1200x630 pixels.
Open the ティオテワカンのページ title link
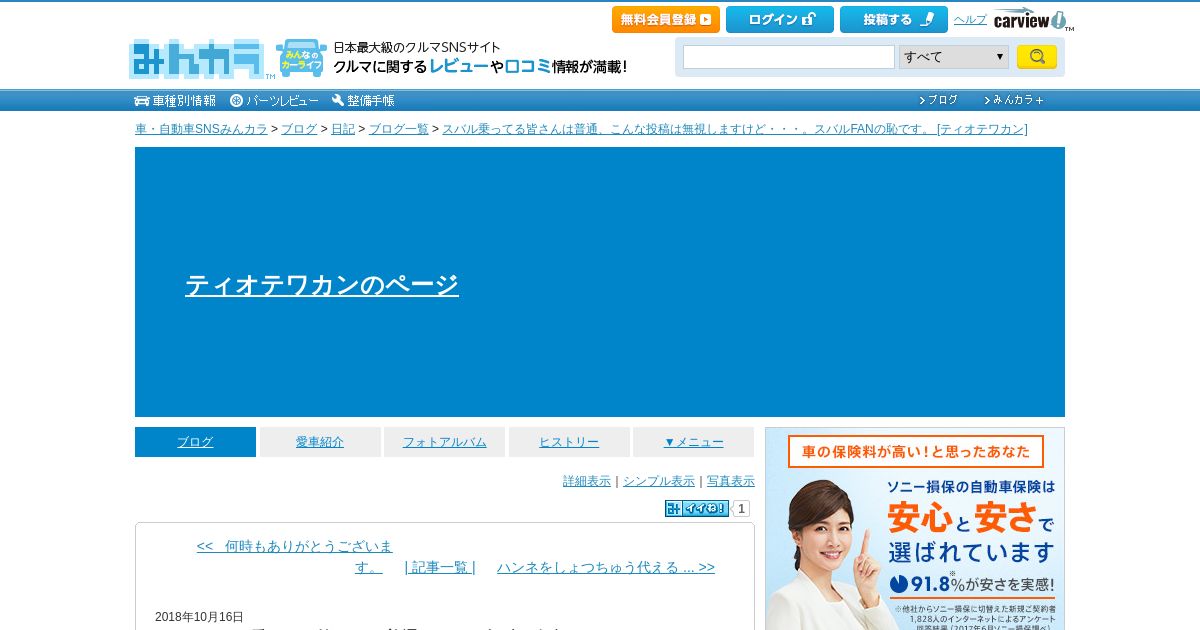pyautogui.click(x=322, y=285)
